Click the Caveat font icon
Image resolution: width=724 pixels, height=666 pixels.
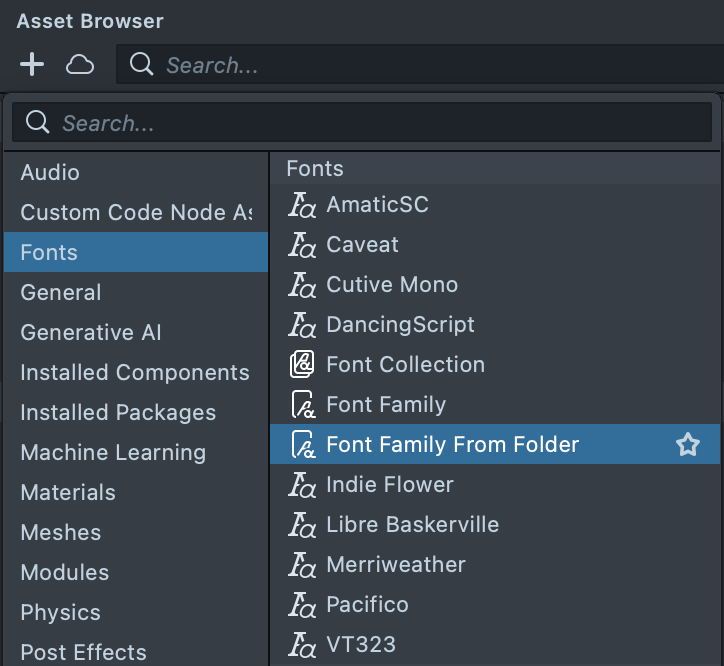302,245
